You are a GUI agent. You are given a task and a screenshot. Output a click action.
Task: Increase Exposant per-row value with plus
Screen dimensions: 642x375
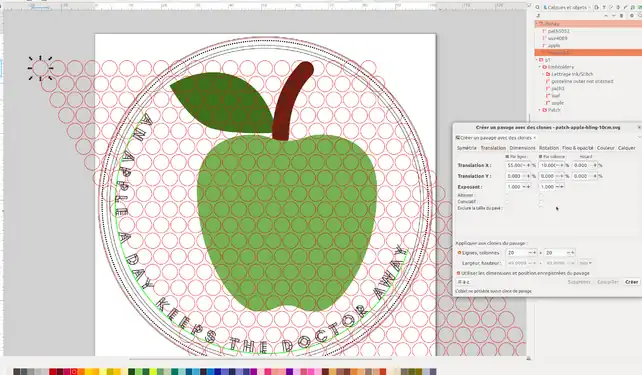tap(529, 187)
